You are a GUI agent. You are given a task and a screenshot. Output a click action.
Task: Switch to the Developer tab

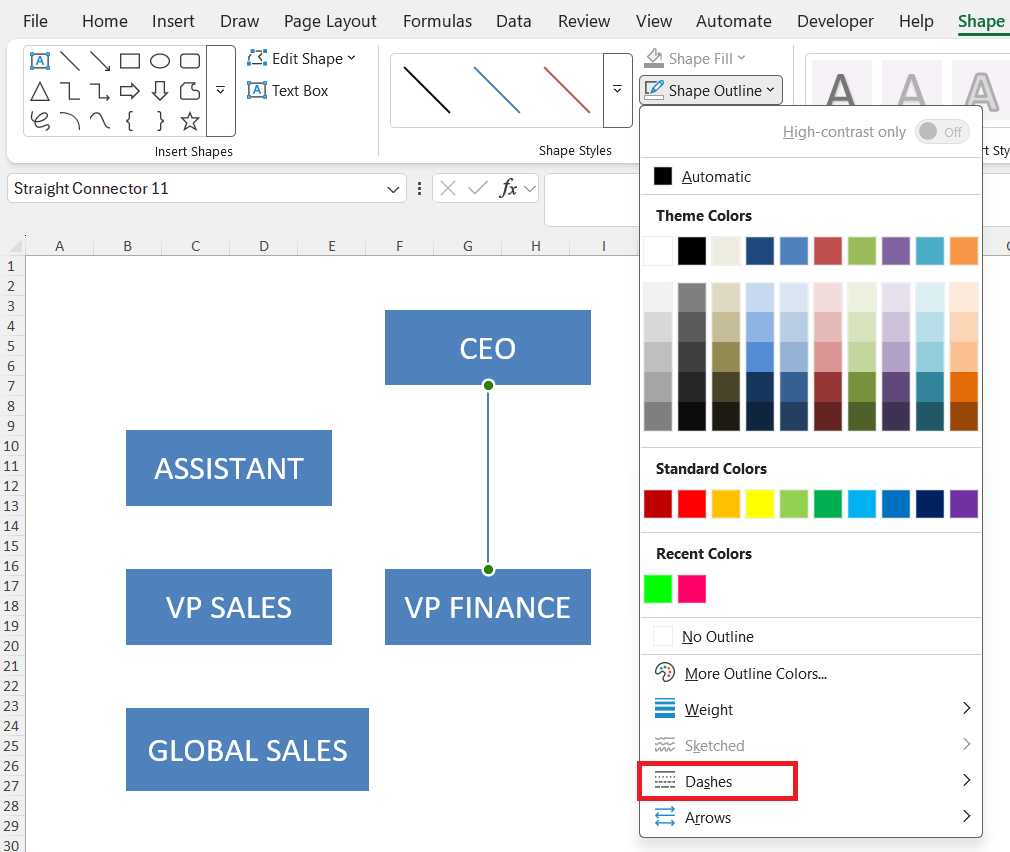tap(835, 21)
